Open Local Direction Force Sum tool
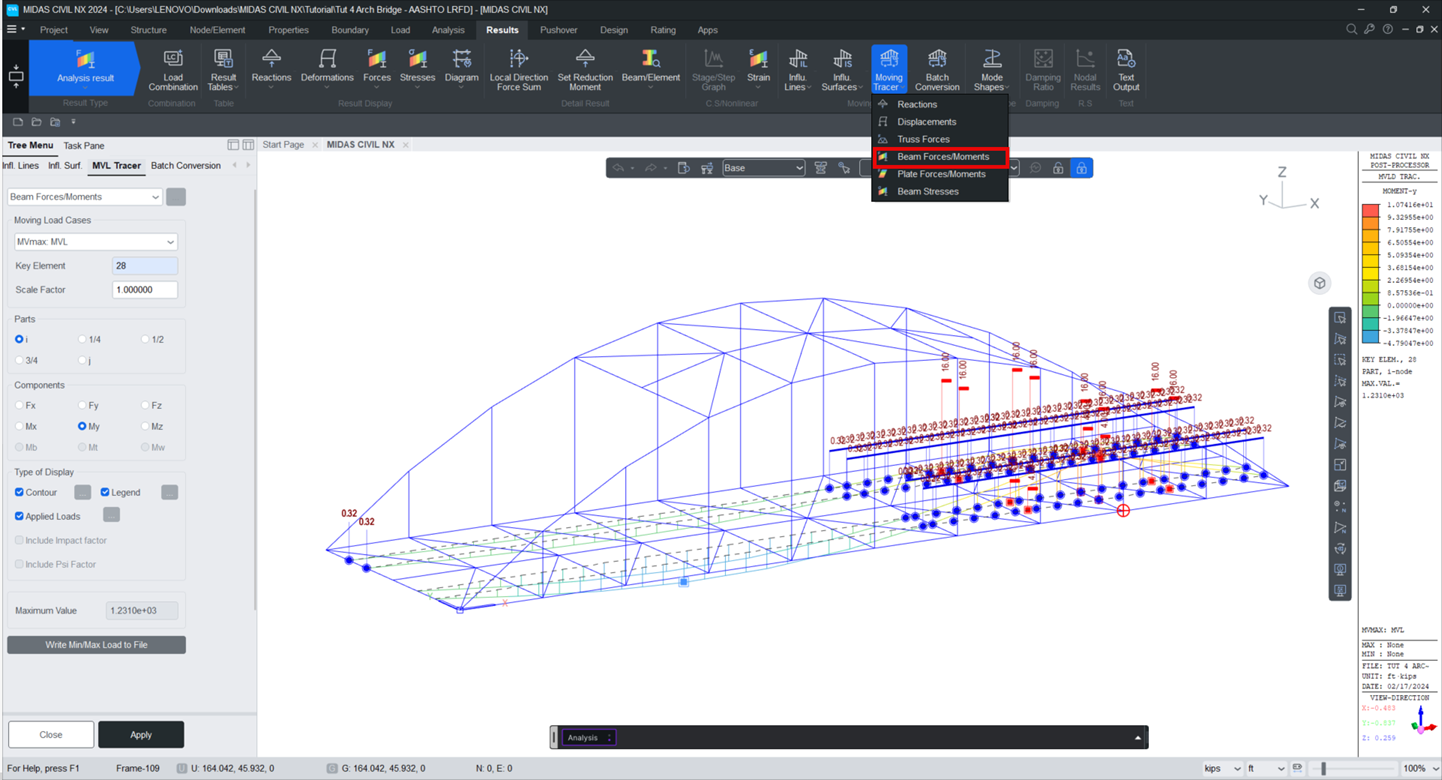The width and height of the screenshot is (1442, 780). point(518,70)
